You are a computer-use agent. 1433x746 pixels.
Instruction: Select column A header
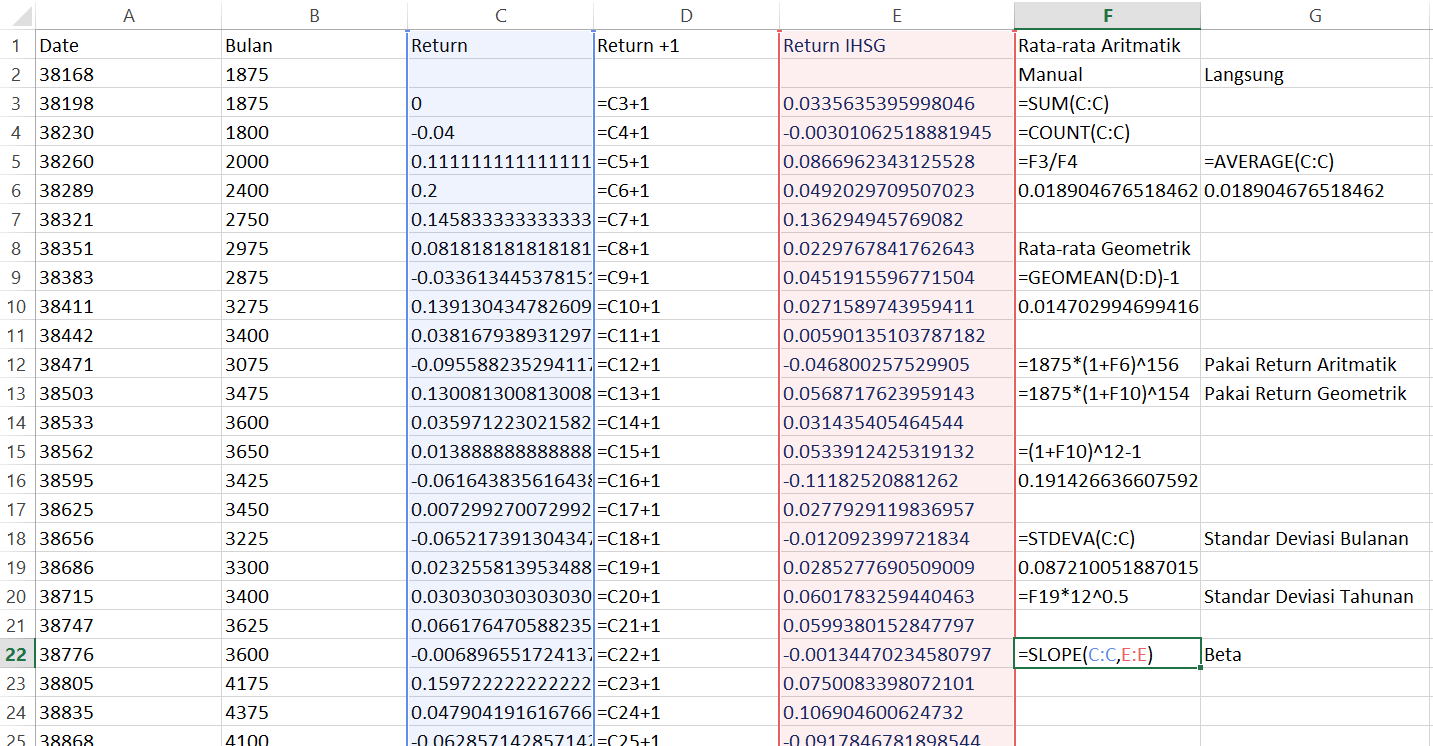tap(128, 15)
